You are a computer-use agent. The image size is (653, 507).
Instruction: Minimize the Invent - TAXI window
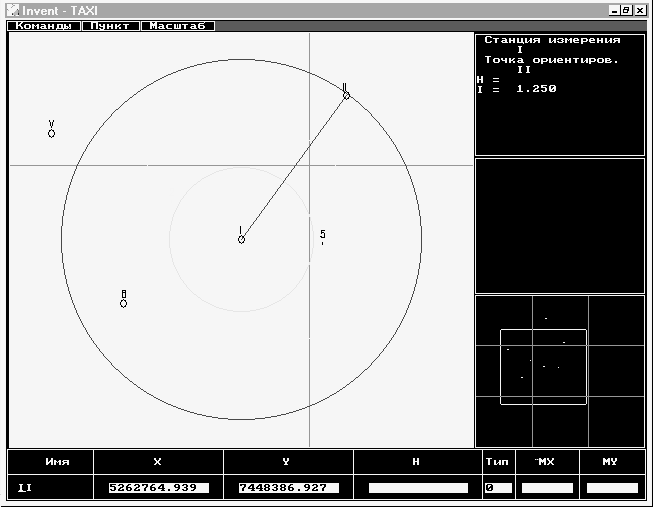tap(614, 10)
